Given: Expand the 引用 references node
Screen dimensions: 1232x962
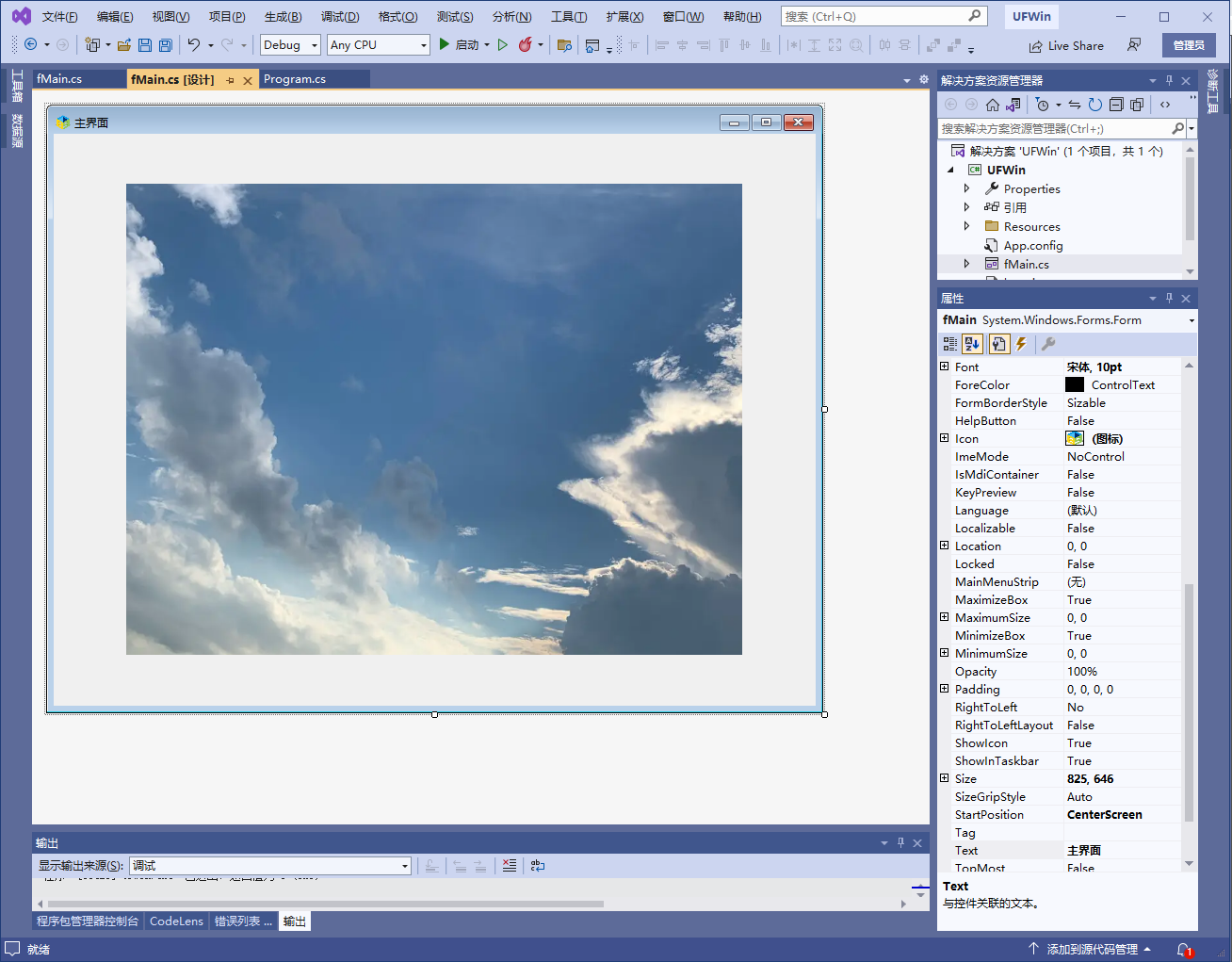Looking at the screenshot, I should click(x=966, y=207).
